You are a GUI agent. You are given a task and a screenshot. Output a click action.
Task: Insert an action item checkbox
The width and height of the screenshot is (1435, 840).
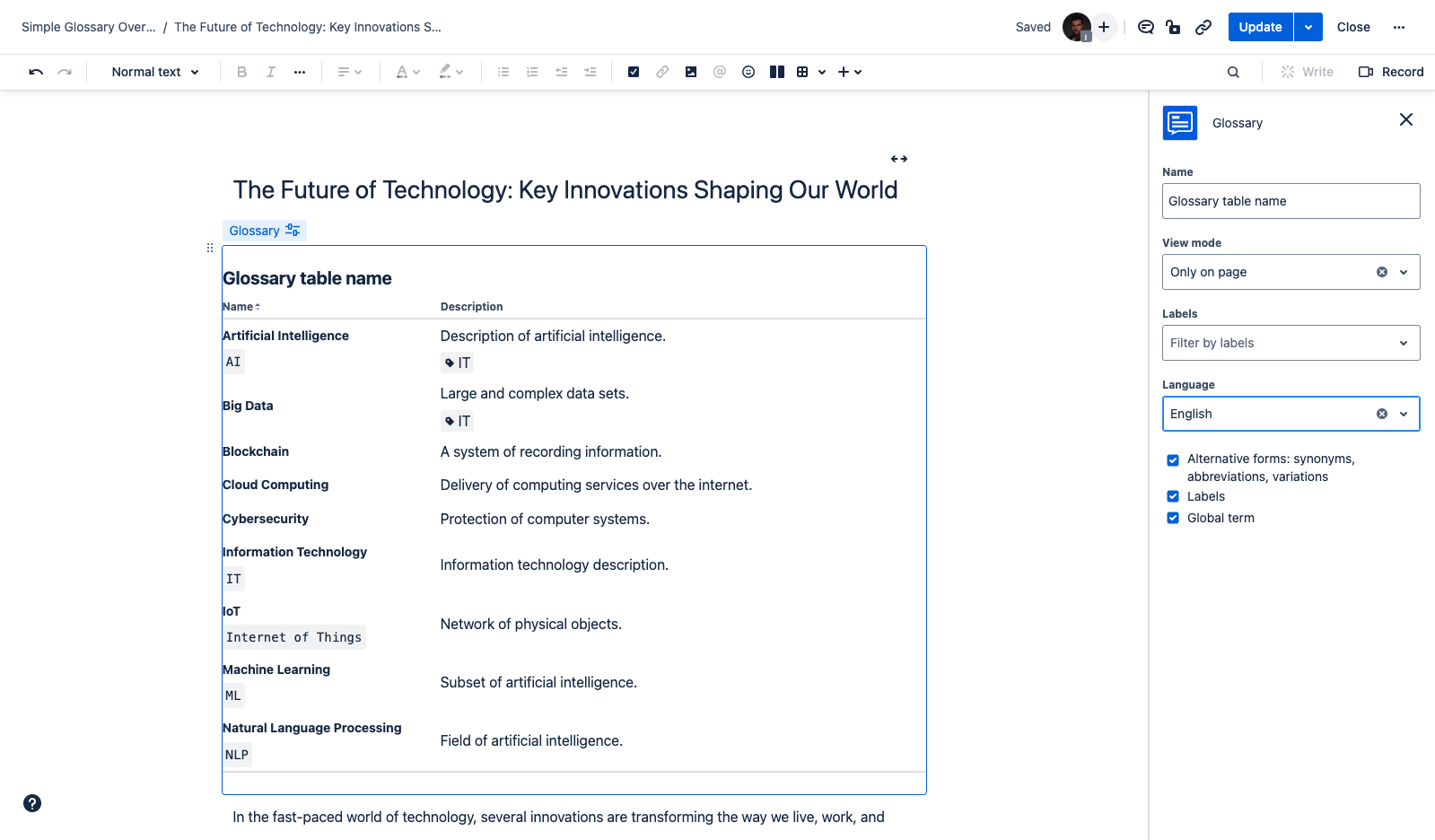(634, 72)
